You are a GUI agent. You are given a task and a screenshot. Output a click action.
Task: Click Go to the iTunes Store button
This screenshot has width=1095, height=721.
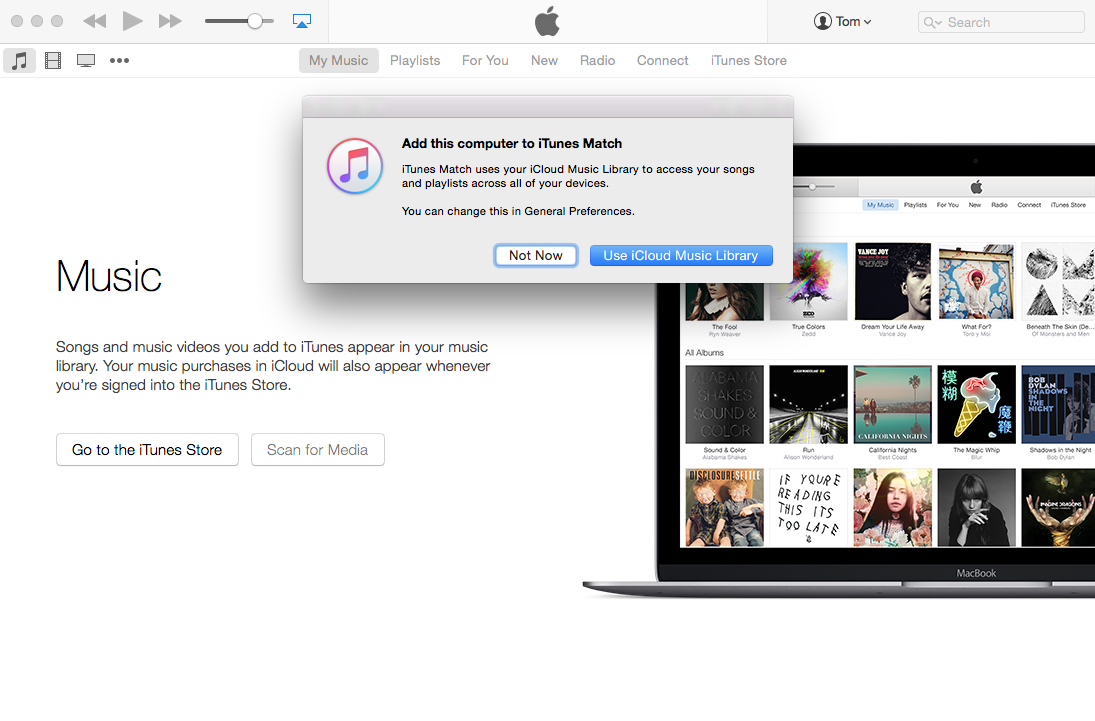click(x=147, y=449)
